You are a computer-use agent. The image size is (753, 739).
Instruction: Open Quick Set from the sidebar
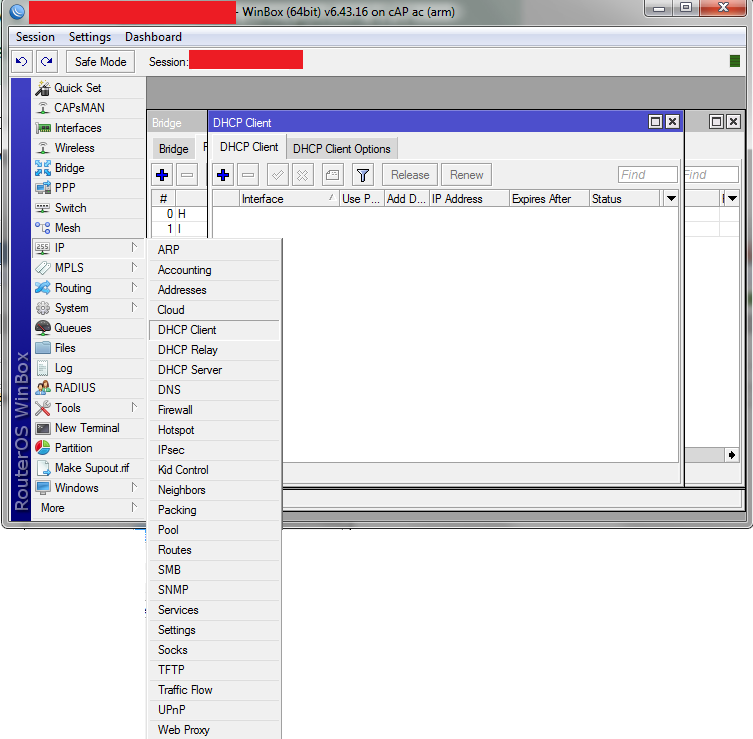click(x=88, y=88)
